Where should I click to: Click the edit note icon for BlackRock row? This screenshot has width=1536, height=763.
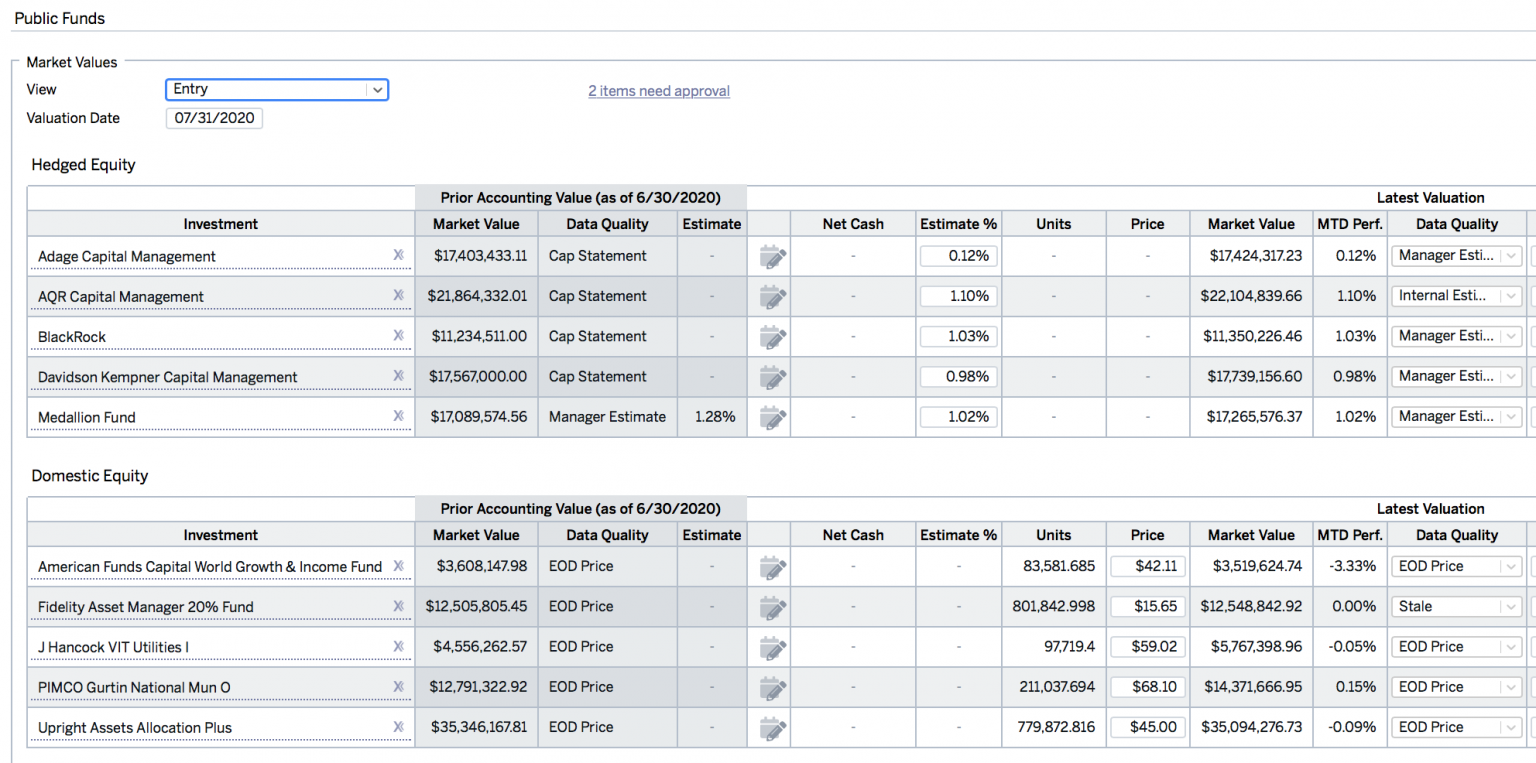click(x=772, y=337)
